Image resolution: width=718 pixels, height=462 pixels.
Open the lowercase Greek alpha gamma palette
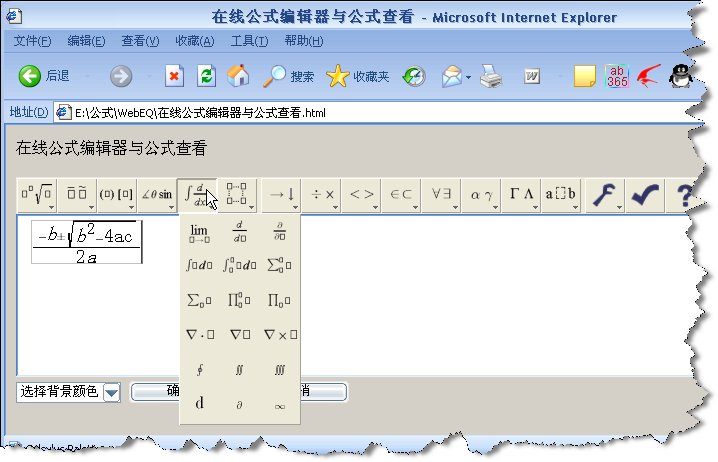481,195
